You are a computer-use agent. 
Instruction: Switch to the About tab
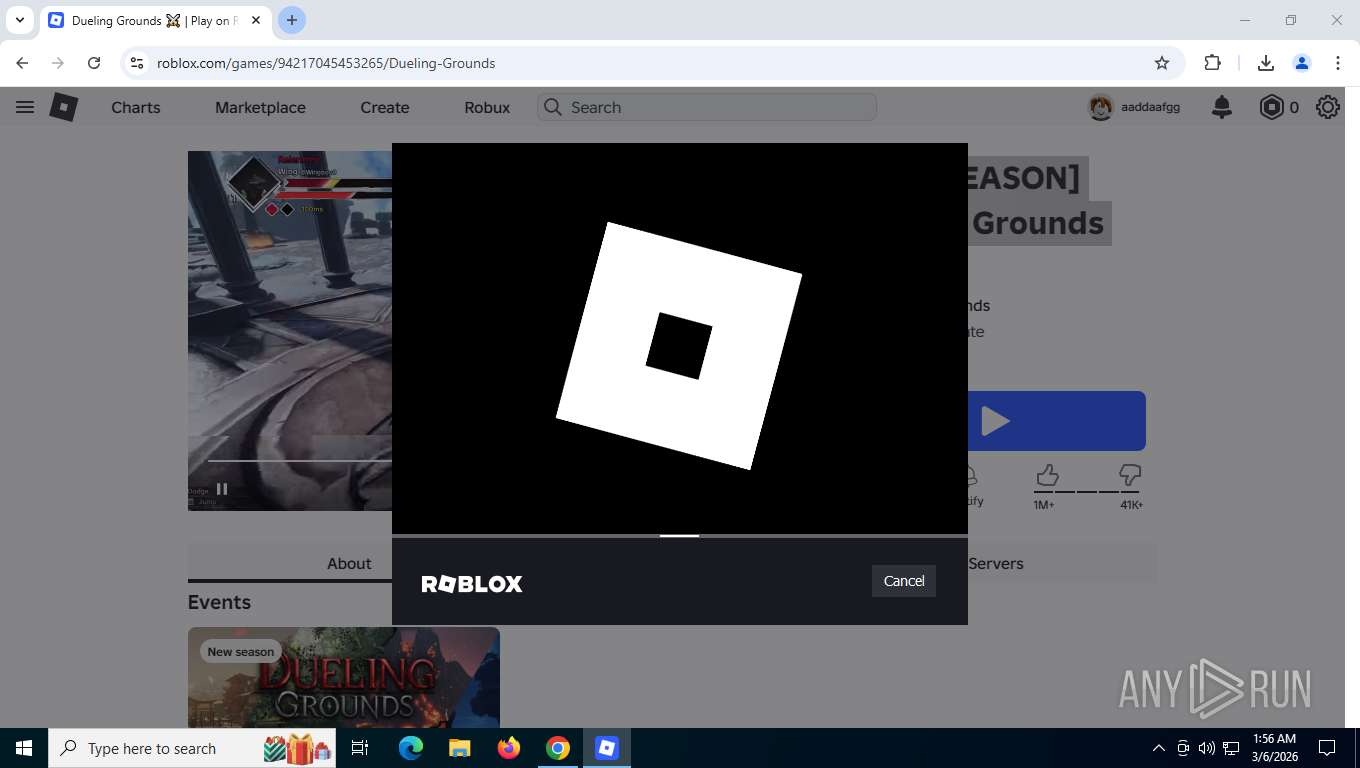point(349,563)
